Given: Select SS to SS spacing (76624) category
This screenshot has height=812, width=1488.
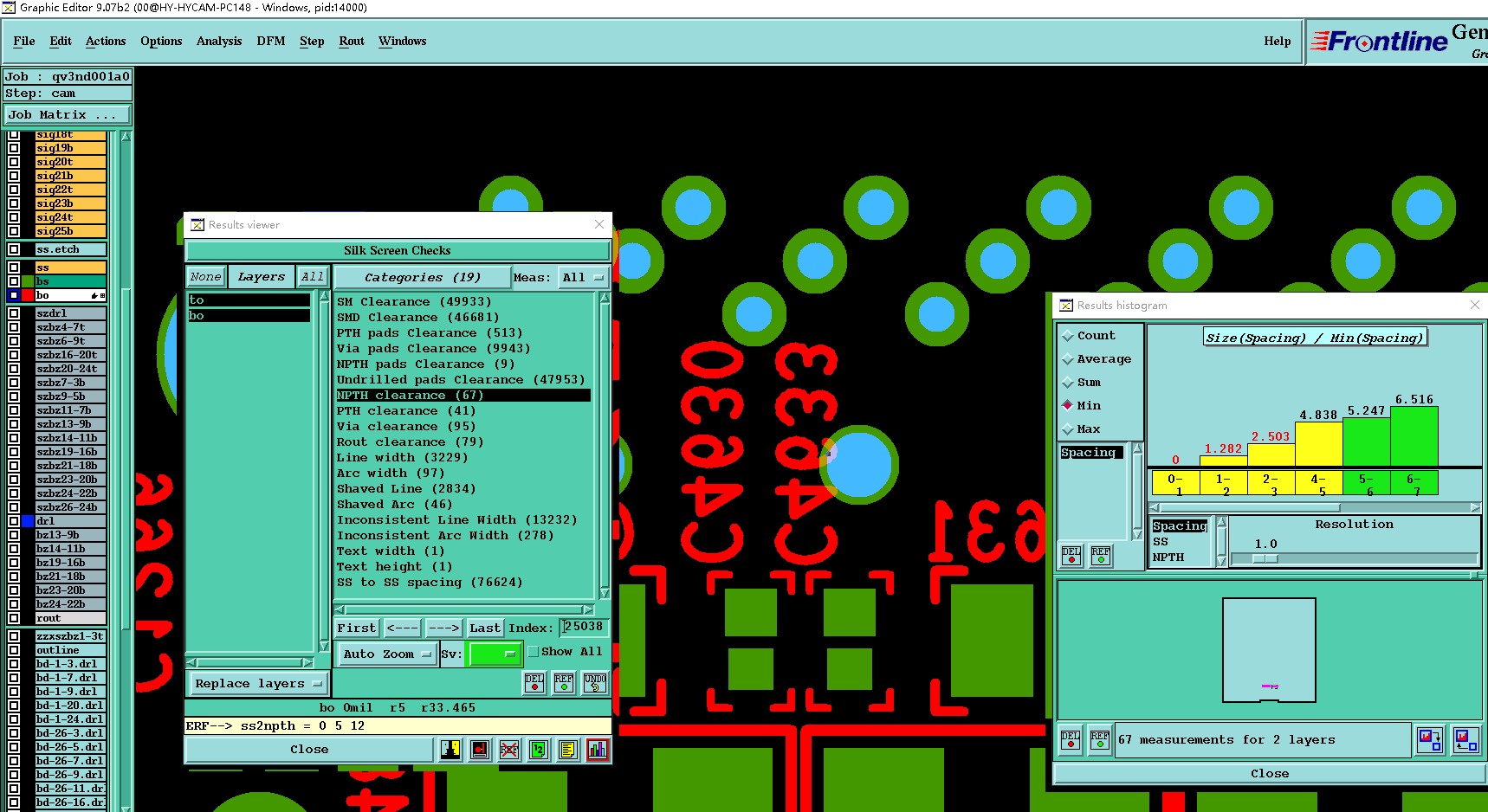Looking at the screenshot, I should click(x=430, y=583).
